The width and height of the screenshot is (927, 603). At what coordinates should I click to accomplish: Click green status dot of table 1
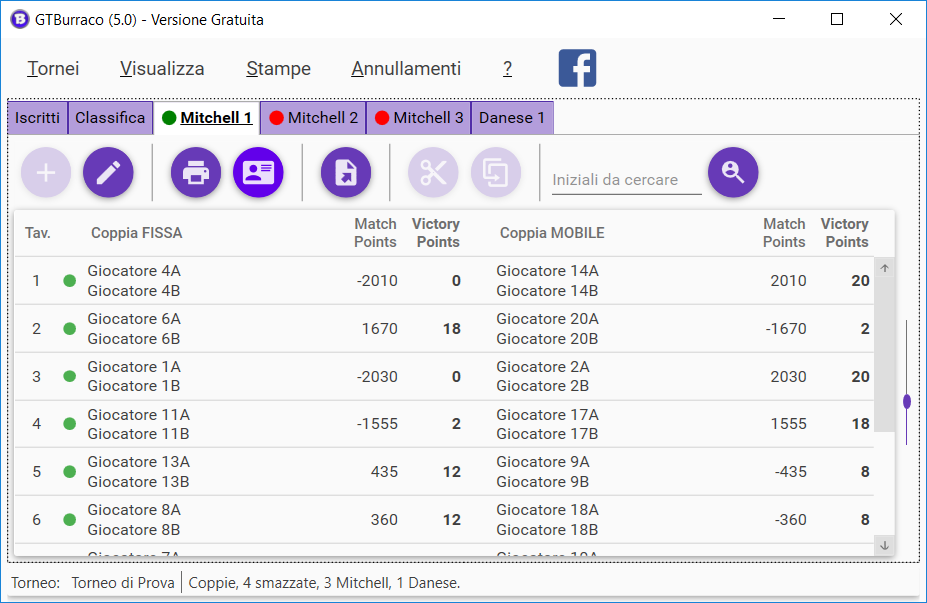70,281
